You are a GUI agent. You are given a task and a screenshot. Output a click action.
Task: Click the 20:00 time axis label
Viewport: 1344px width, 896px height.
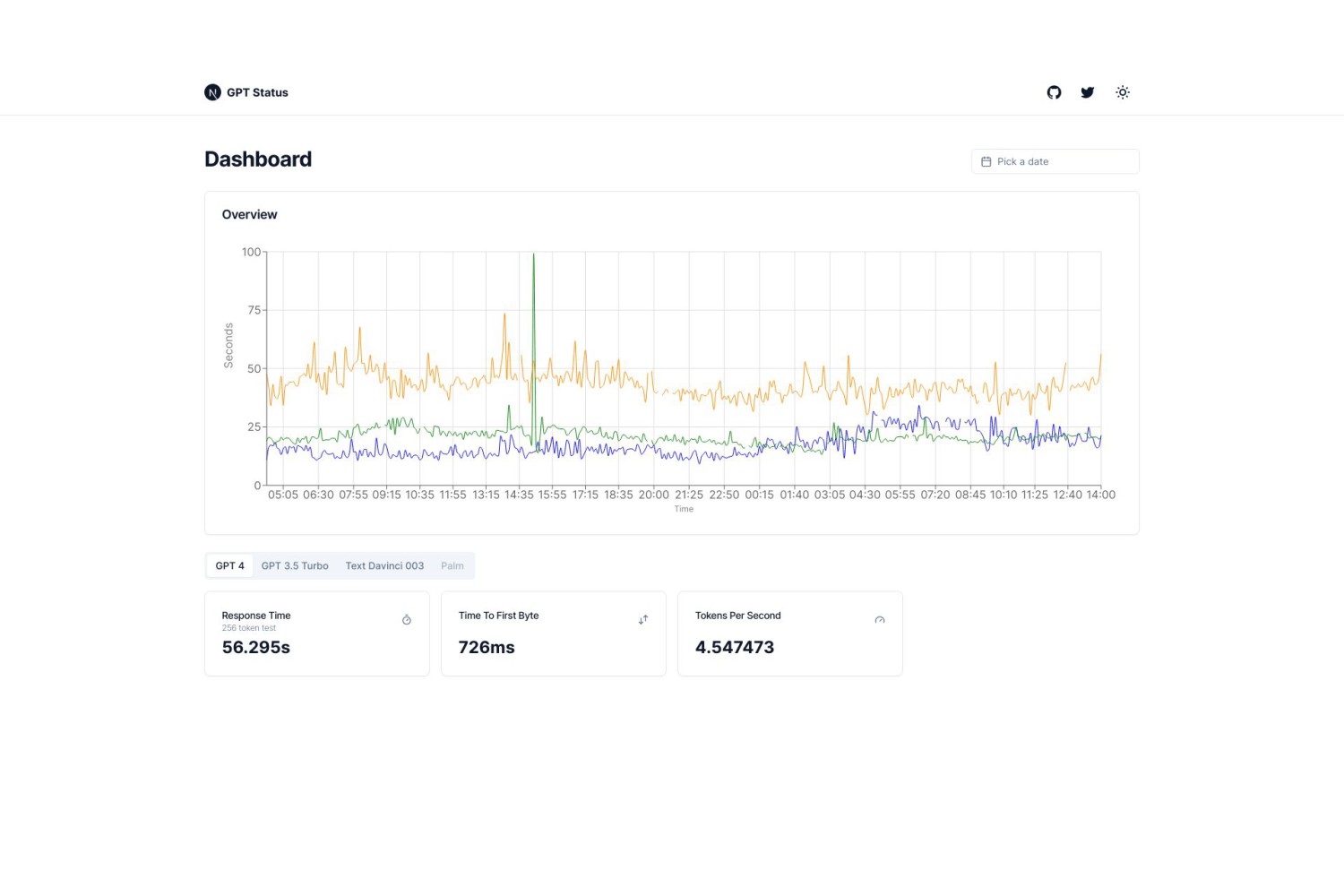tap(654, 495)
